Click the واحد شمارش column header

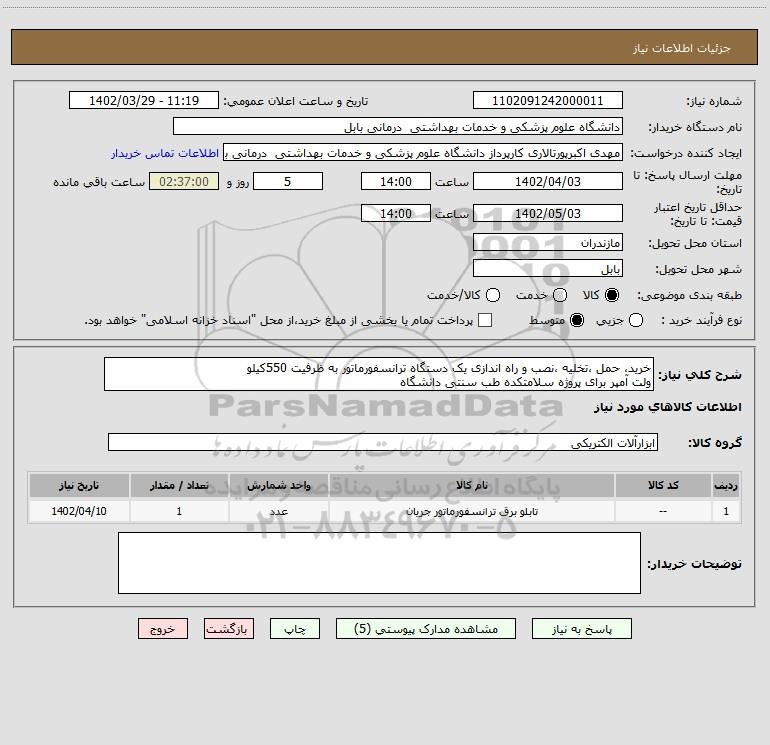coord(278,485)
